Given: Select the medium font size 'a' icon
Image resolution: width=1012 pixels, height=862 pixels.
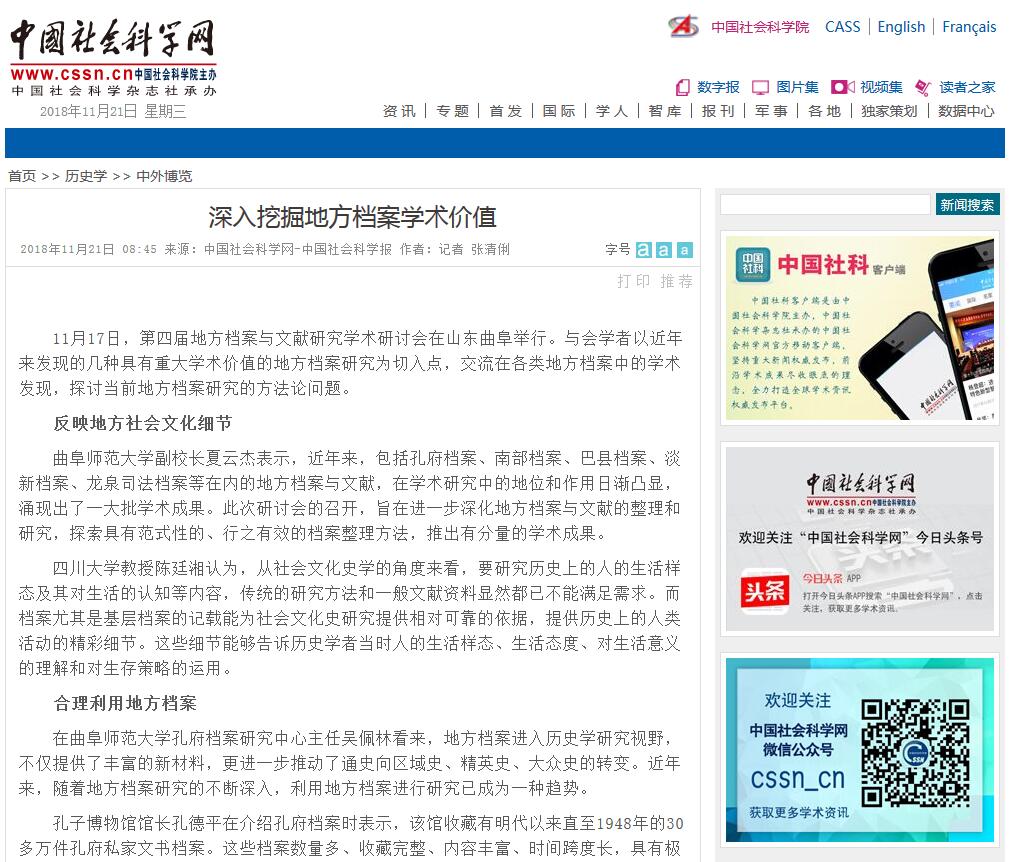Looking at the screenshot, I should (663, 250).
